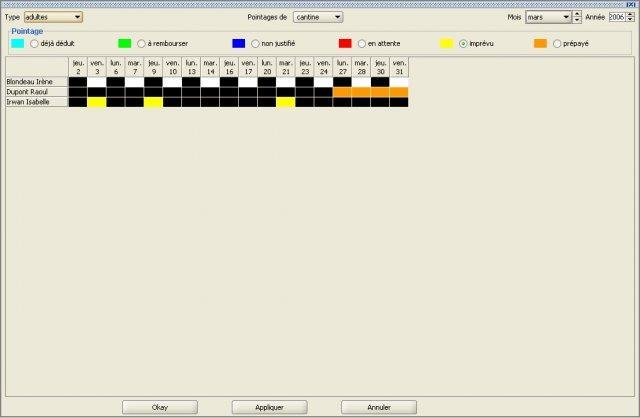Click the 'lun. 13' column header
The image size is (640, 418).
click(191, 67)
